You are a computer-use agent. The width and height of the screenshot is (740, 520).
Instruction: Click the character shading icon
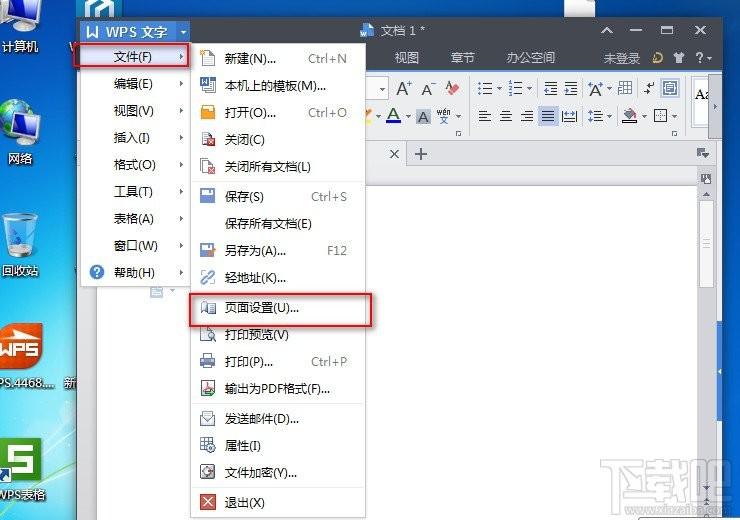(422, 116)
